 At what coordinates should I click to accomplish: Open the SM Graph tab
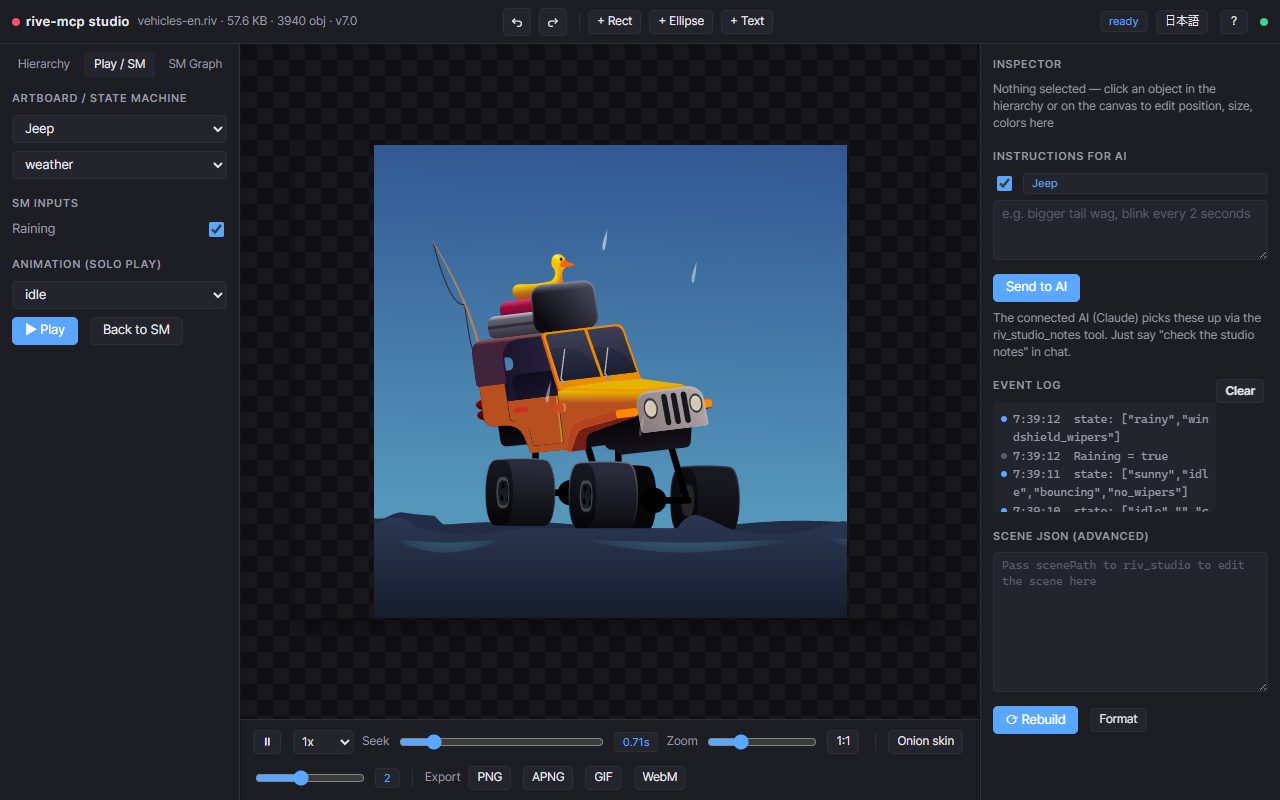(195, 64)
